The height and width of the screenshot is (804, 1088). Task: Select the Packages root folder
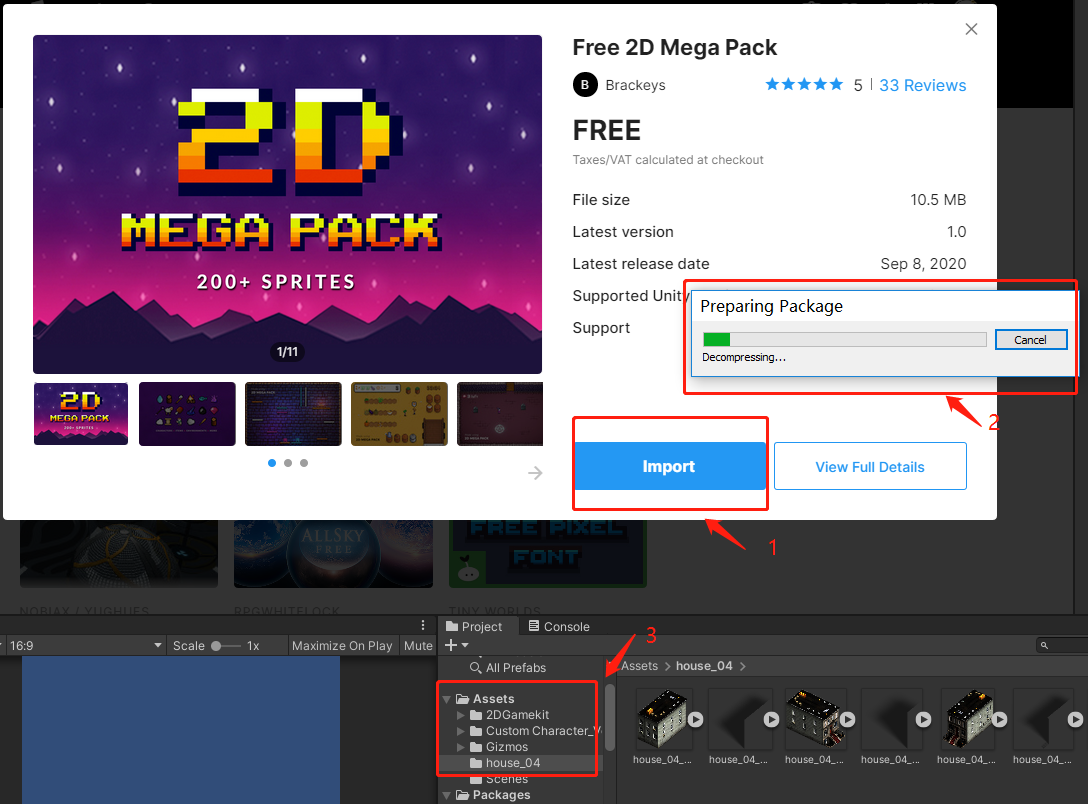(x=501, y=795)
